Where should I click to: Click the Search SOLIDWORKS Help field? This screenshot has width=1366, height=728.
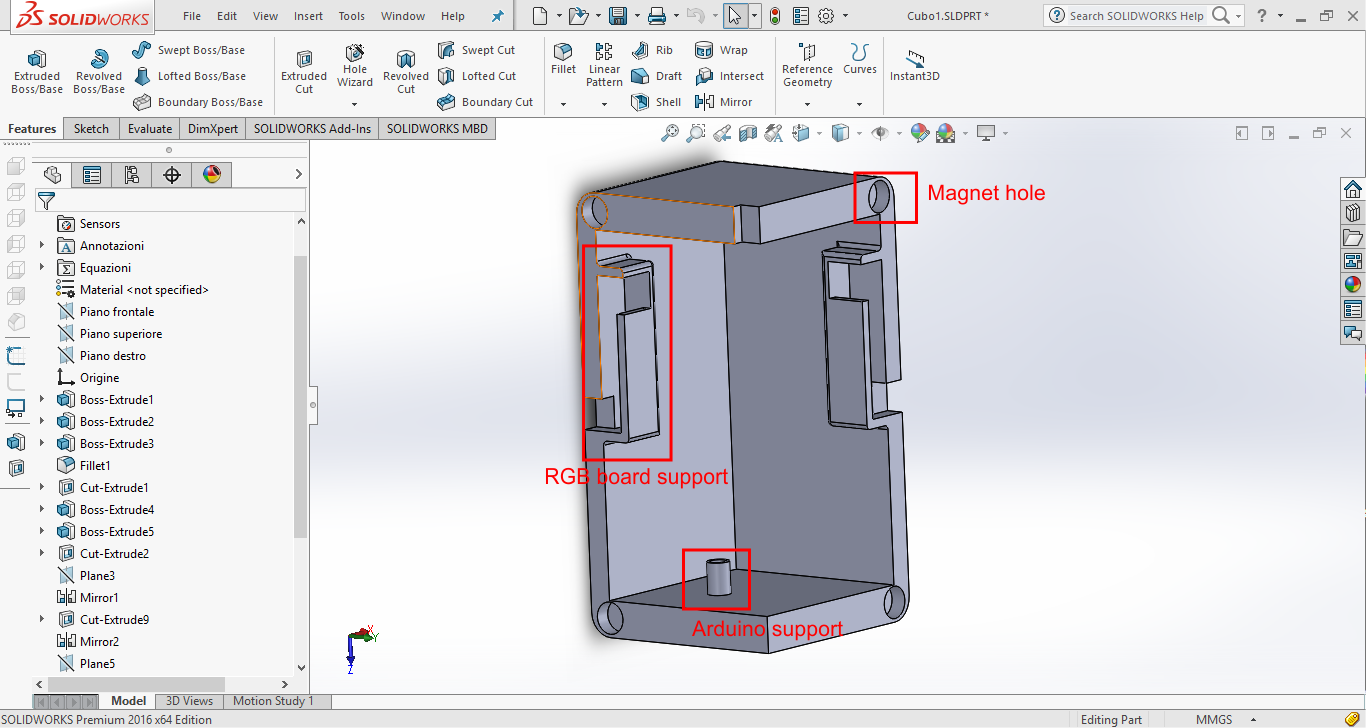pyautogui.click(x=1135, y=16)
